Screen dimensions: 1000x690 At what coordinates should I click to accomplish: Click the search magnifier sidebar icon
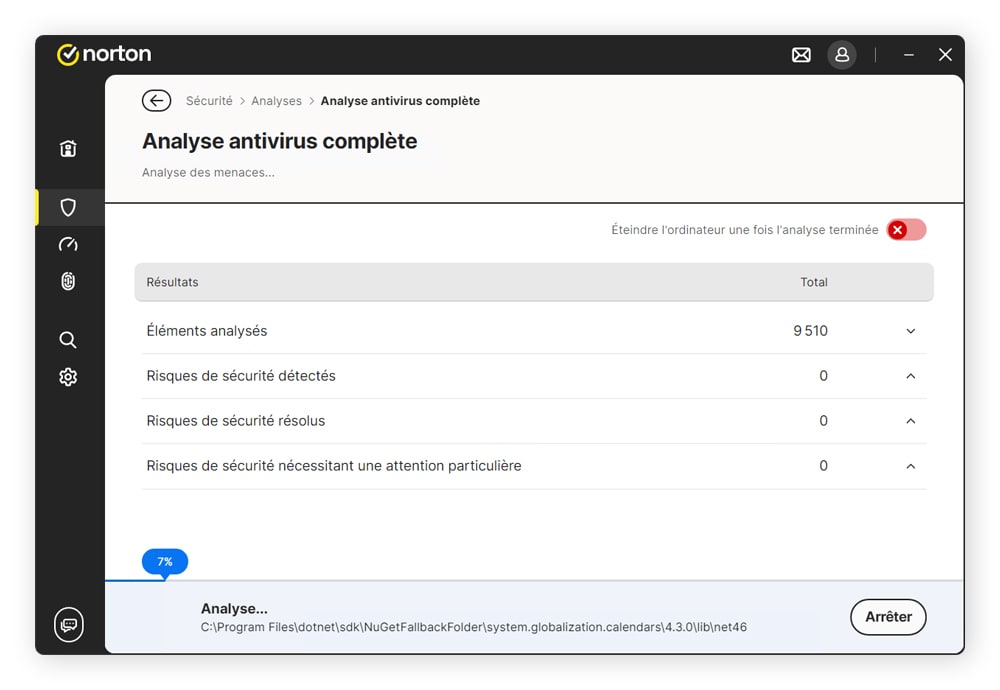68,340
